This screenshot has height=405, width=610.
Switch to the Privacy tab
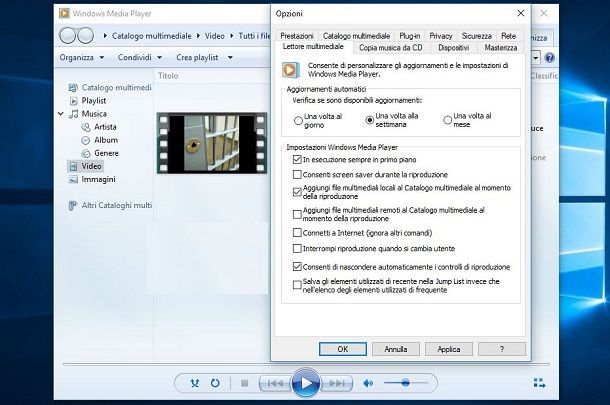click(441, 36)
